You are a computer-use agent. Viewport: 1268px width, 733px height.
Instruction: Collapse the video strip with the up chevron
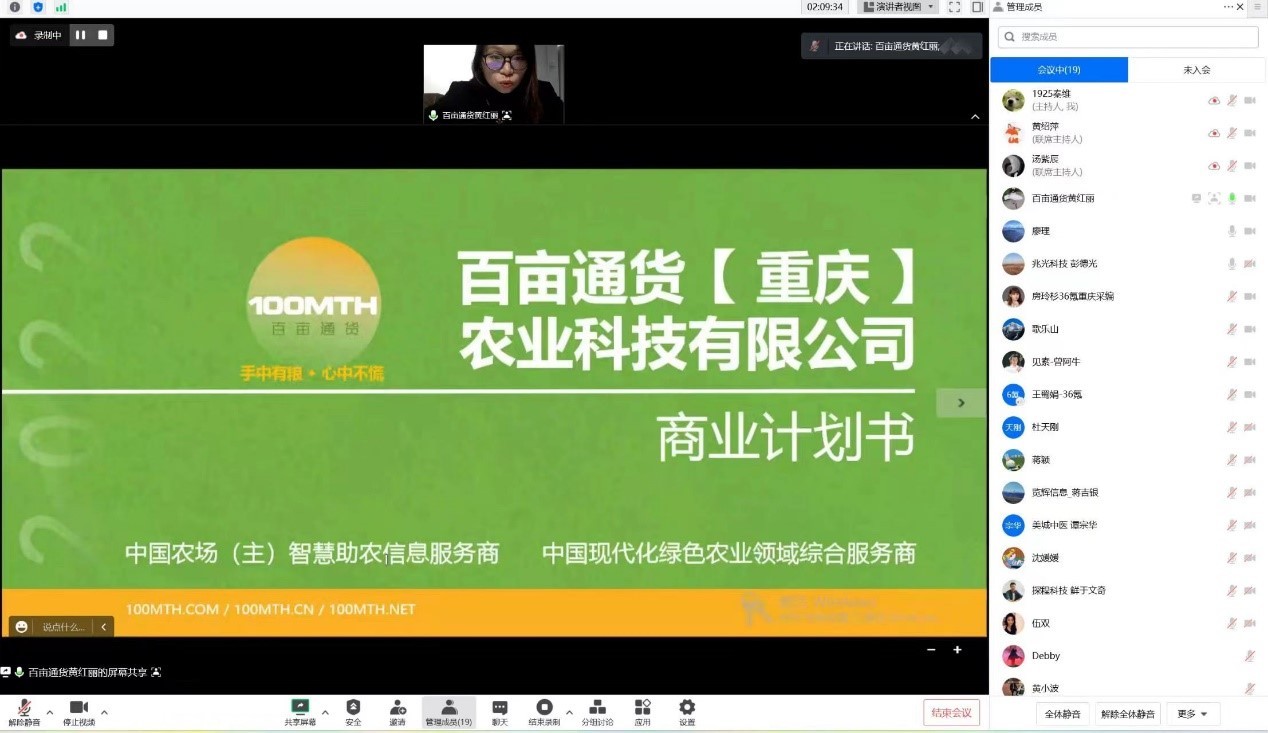tap(975, 117)
